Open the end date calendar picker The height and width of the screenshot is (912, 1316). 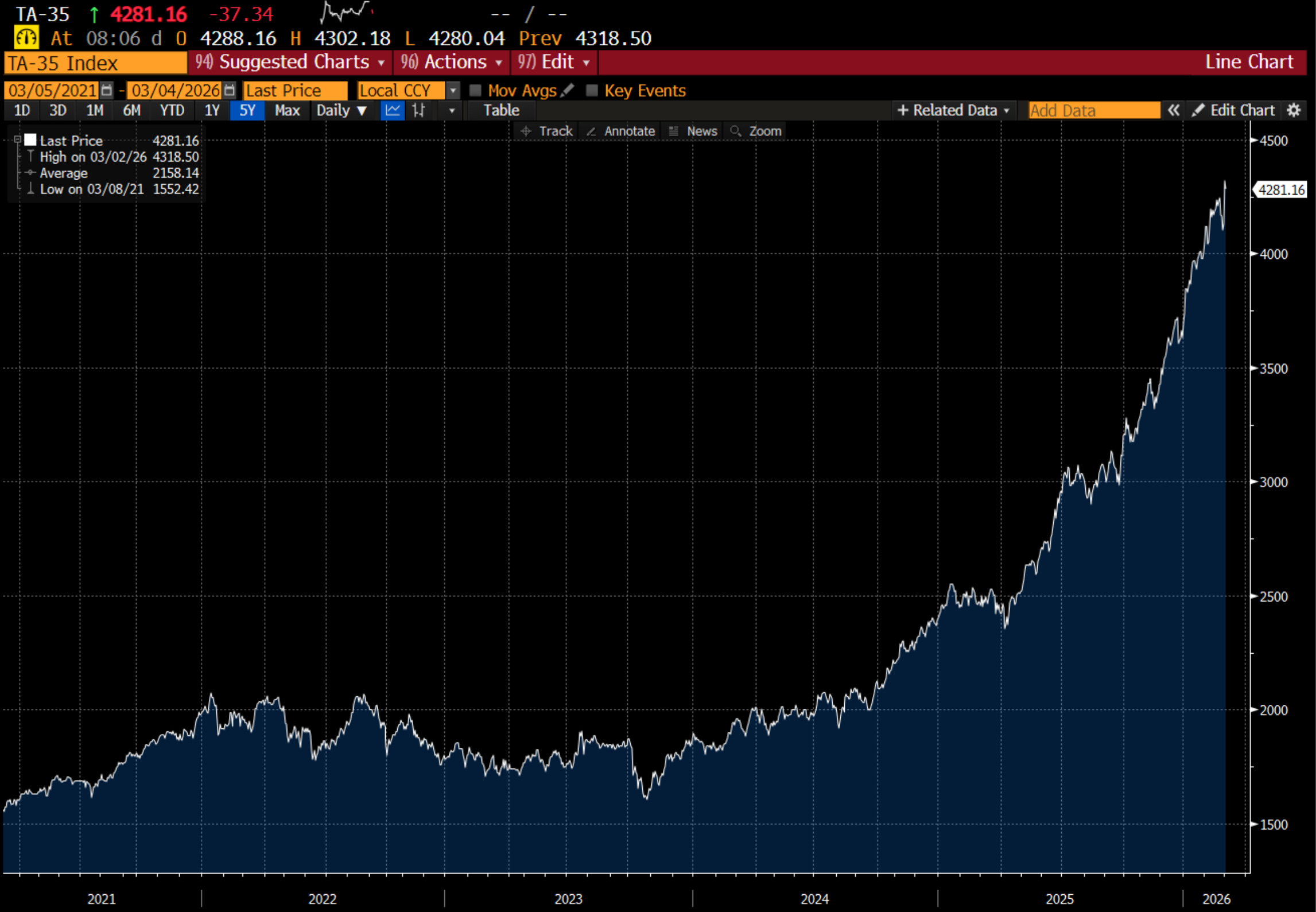tap(229, 90)
